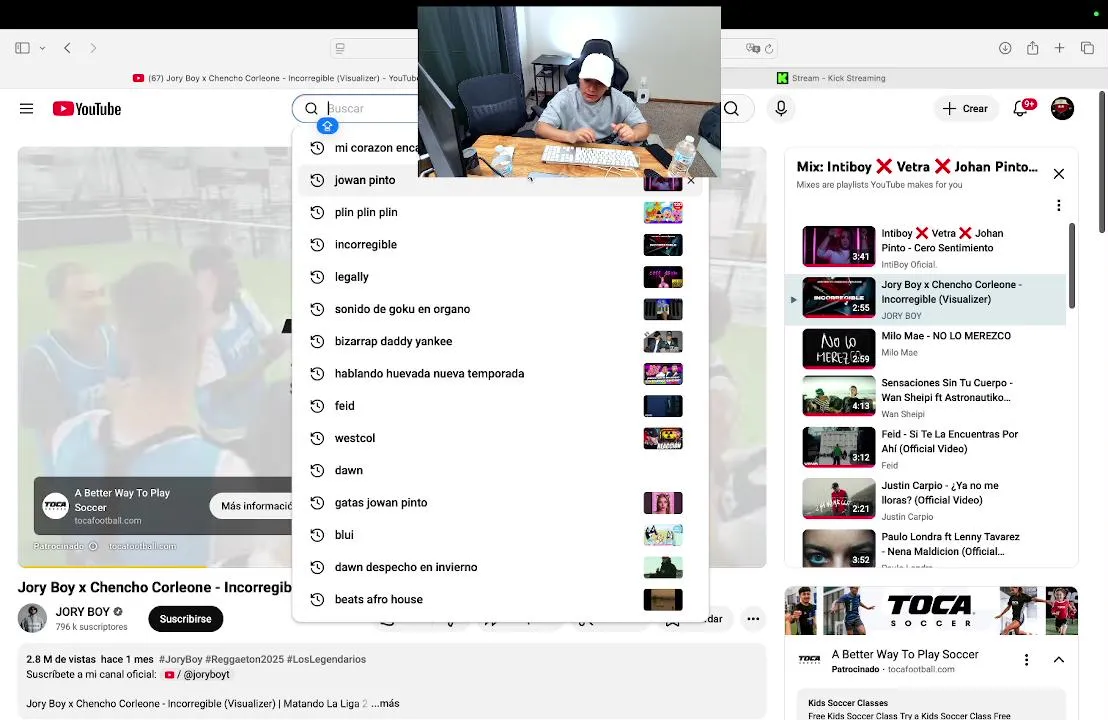Click the search magnifier button
Image resolution: width=1108 pixels, height=720 pixels.
coord(732,109)
